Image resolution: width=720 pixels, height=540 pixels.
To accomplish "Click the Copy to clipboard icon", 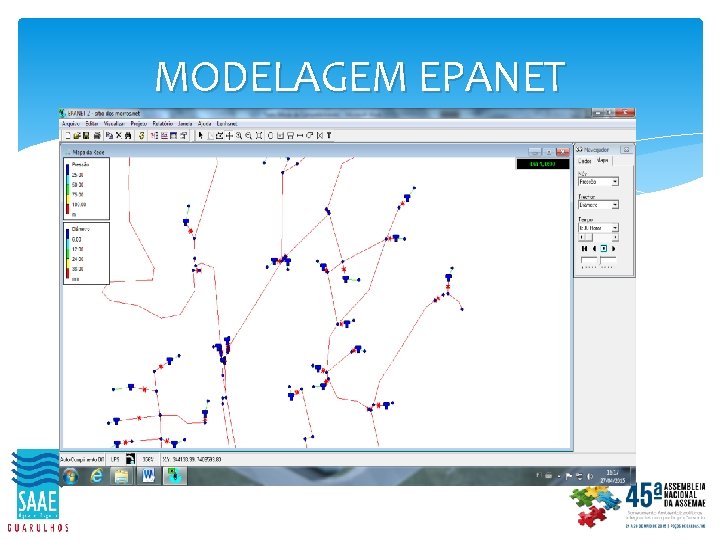I will pos(109,135).
